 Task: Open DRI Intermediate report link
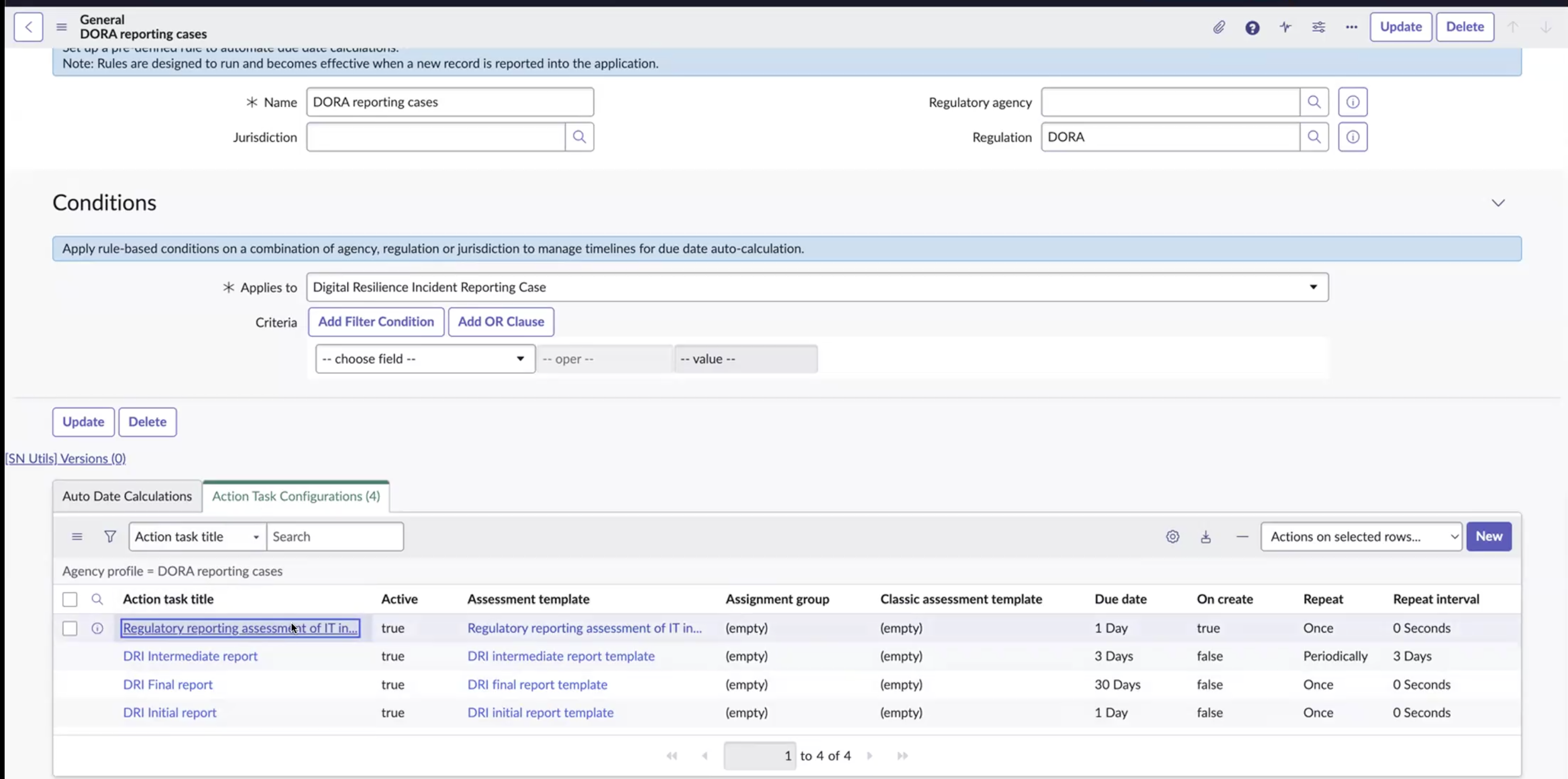coord(190,656)
